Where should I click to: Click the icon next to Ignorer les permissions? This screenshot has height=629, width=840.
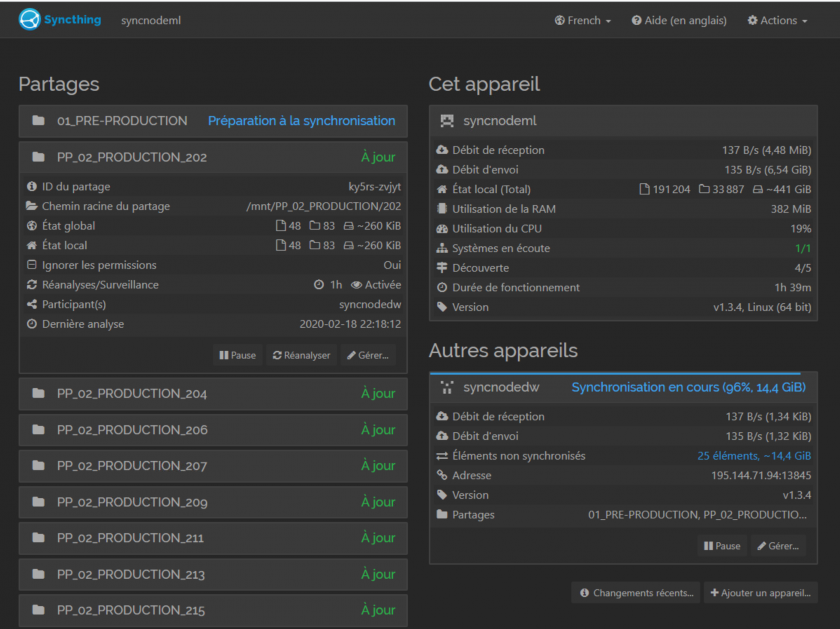click(x=32, y=265)
